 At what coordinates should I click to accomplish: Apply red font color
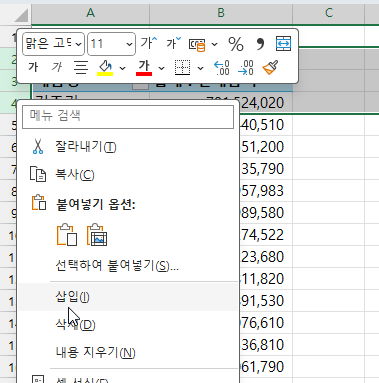point(144,68)
